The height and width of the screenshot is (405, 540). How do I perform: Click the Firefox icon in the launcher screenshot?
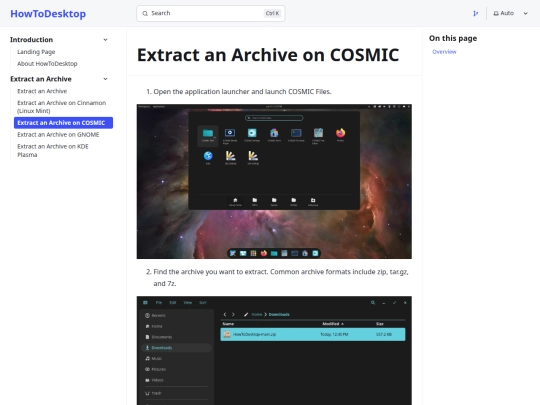pos(340,133)
